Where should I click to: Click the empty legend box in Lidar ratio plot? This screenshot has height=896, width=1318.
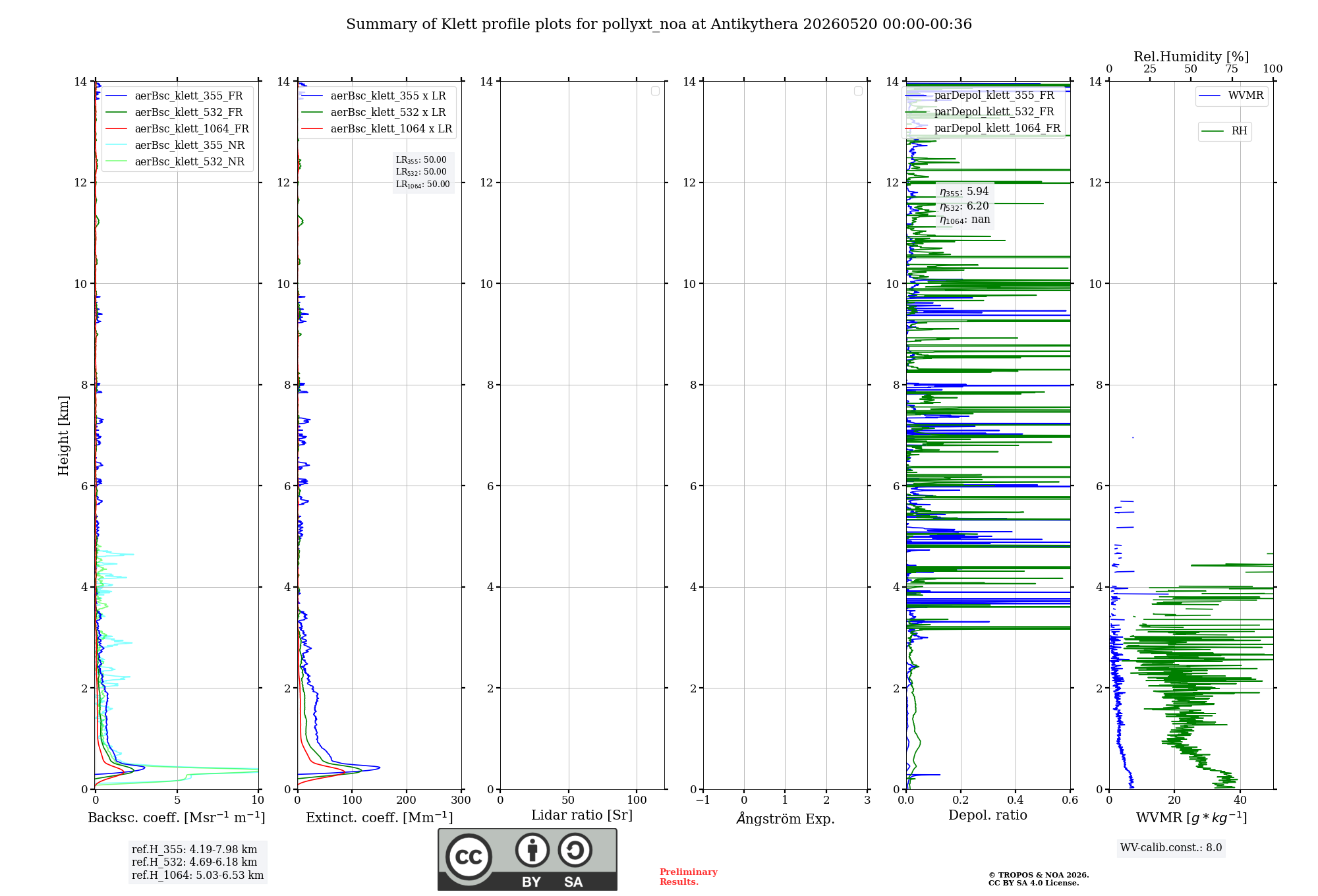(655, 91)
